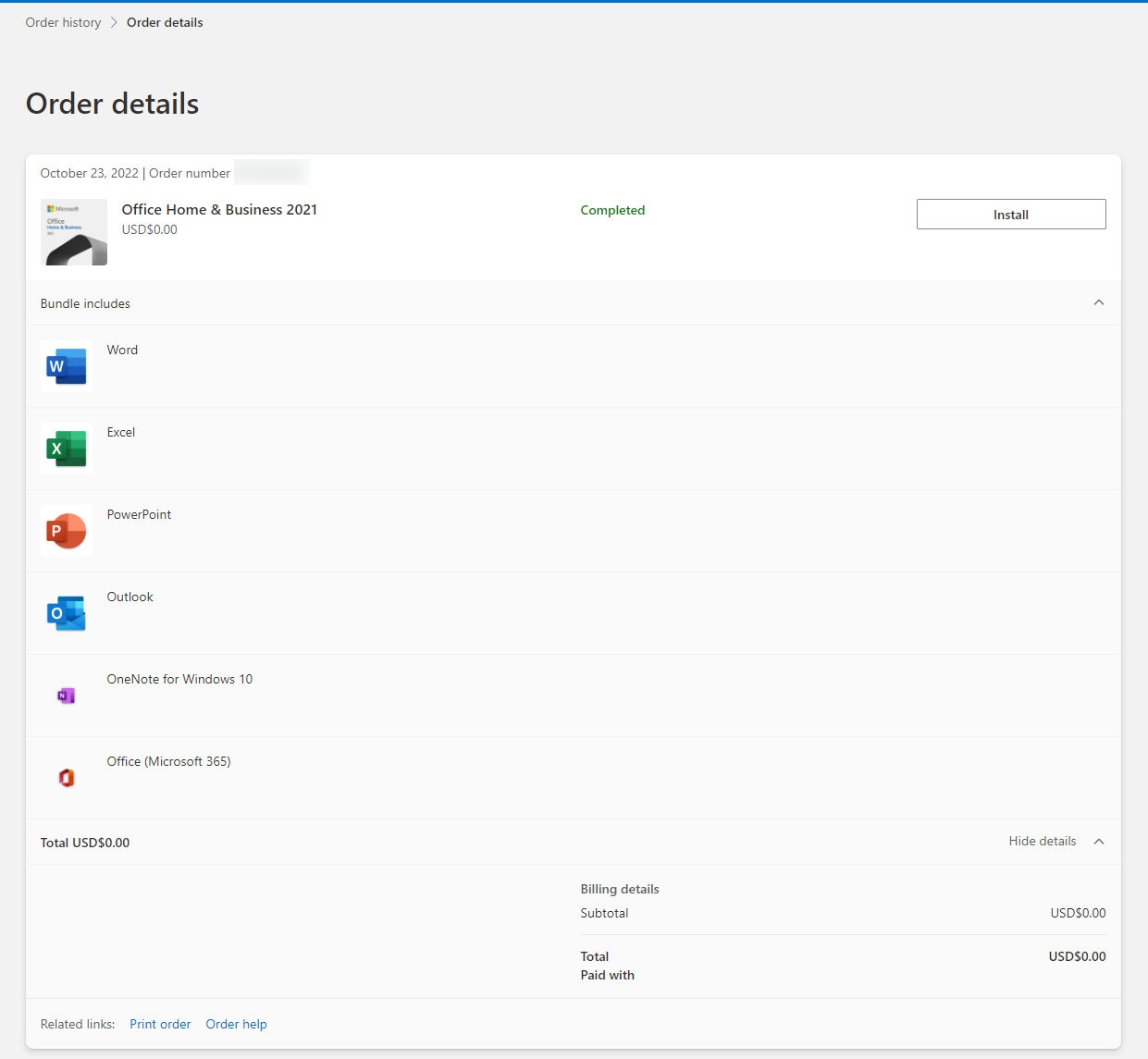Click the Subtotal label
The height and width of the screenshot is (1059, 1148).
click(604, 913)
